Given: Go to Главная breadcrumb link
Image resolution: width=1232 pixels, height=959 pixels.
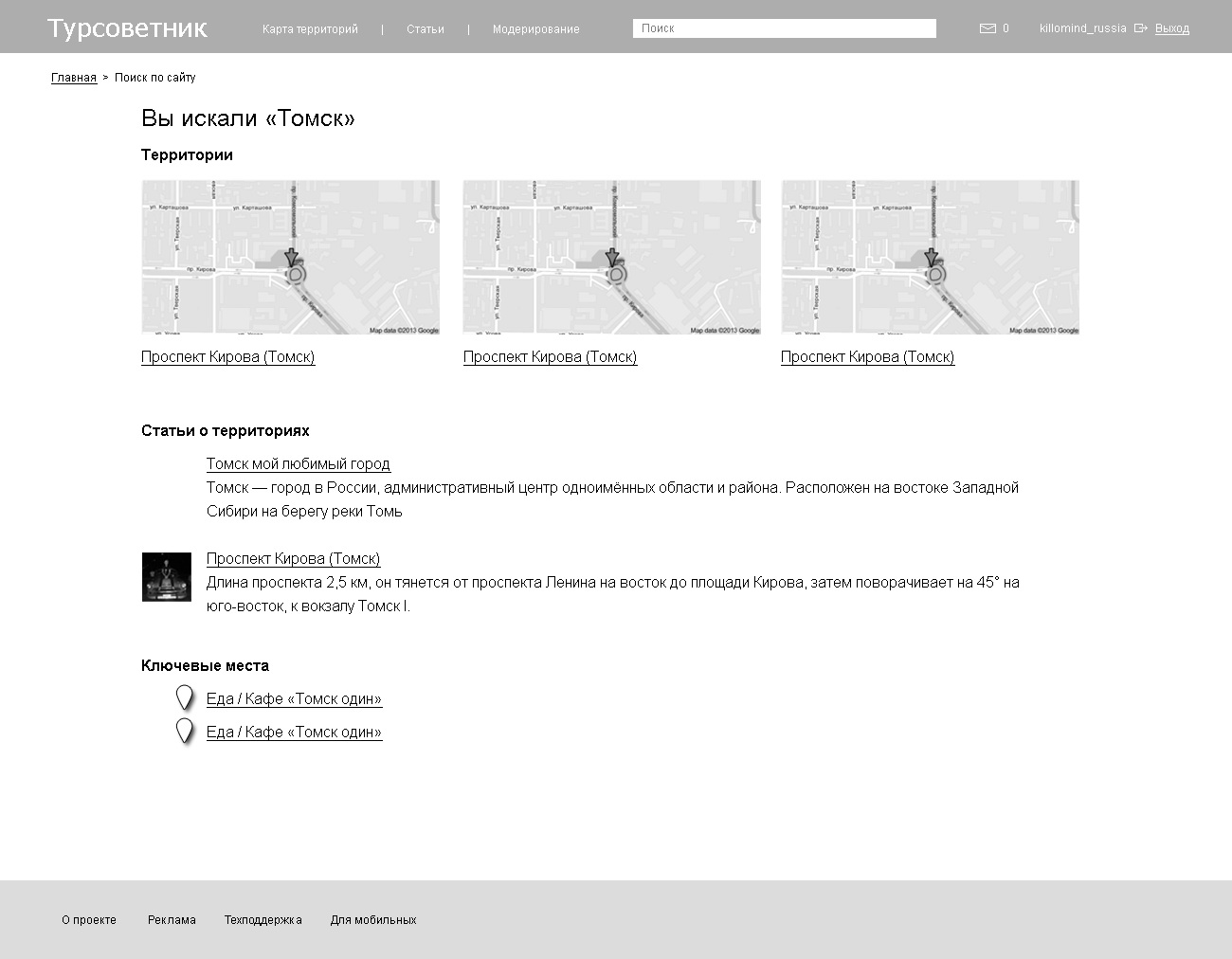Looking at the screenshot, I should point(74,78).
